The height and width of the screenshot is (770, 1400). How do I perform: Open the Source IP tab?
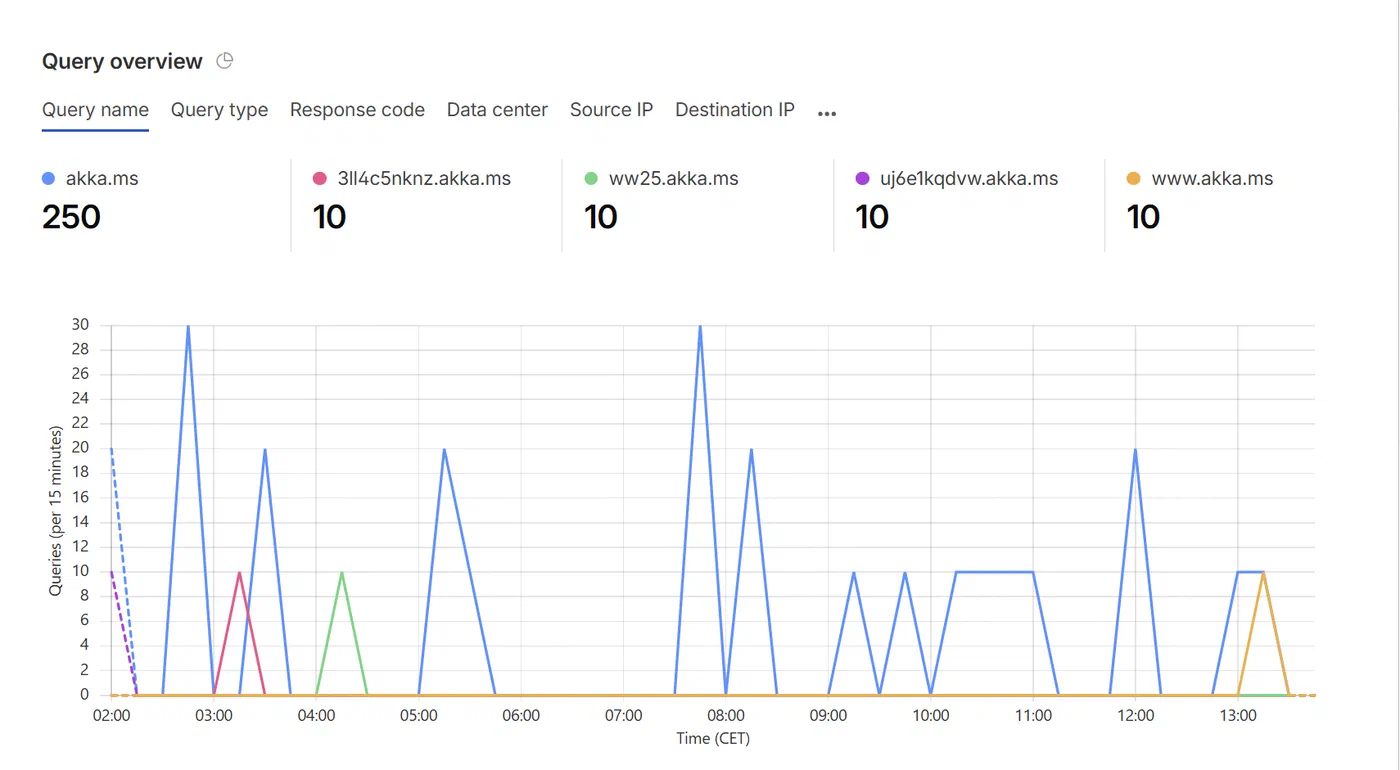pyautogui.click(x=611, y=110)
